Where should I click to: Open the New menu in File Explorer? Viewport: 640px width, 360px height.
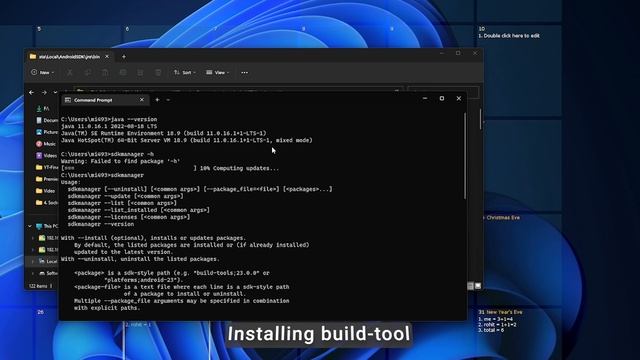tap(42, 73)
